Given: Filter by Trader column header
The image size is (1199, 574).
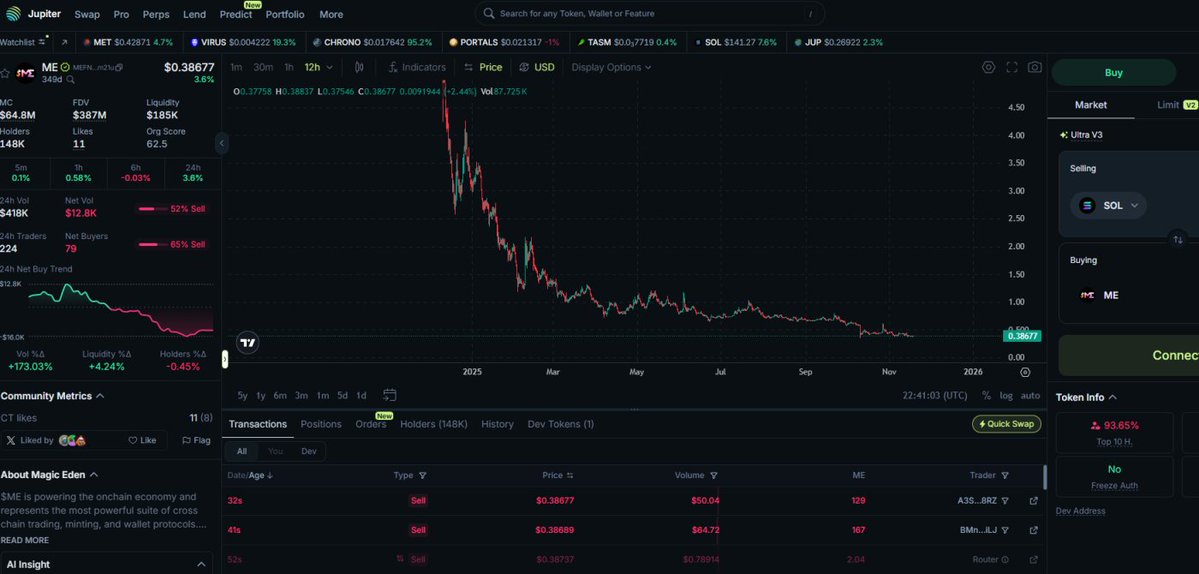Looking at the screenshot, I should pos(1005,475).
